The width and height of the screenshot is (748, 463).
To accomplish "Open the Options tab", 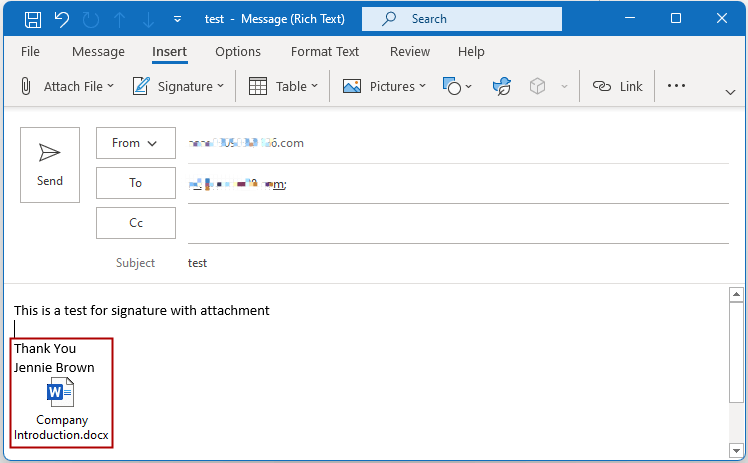I will 238,52.
